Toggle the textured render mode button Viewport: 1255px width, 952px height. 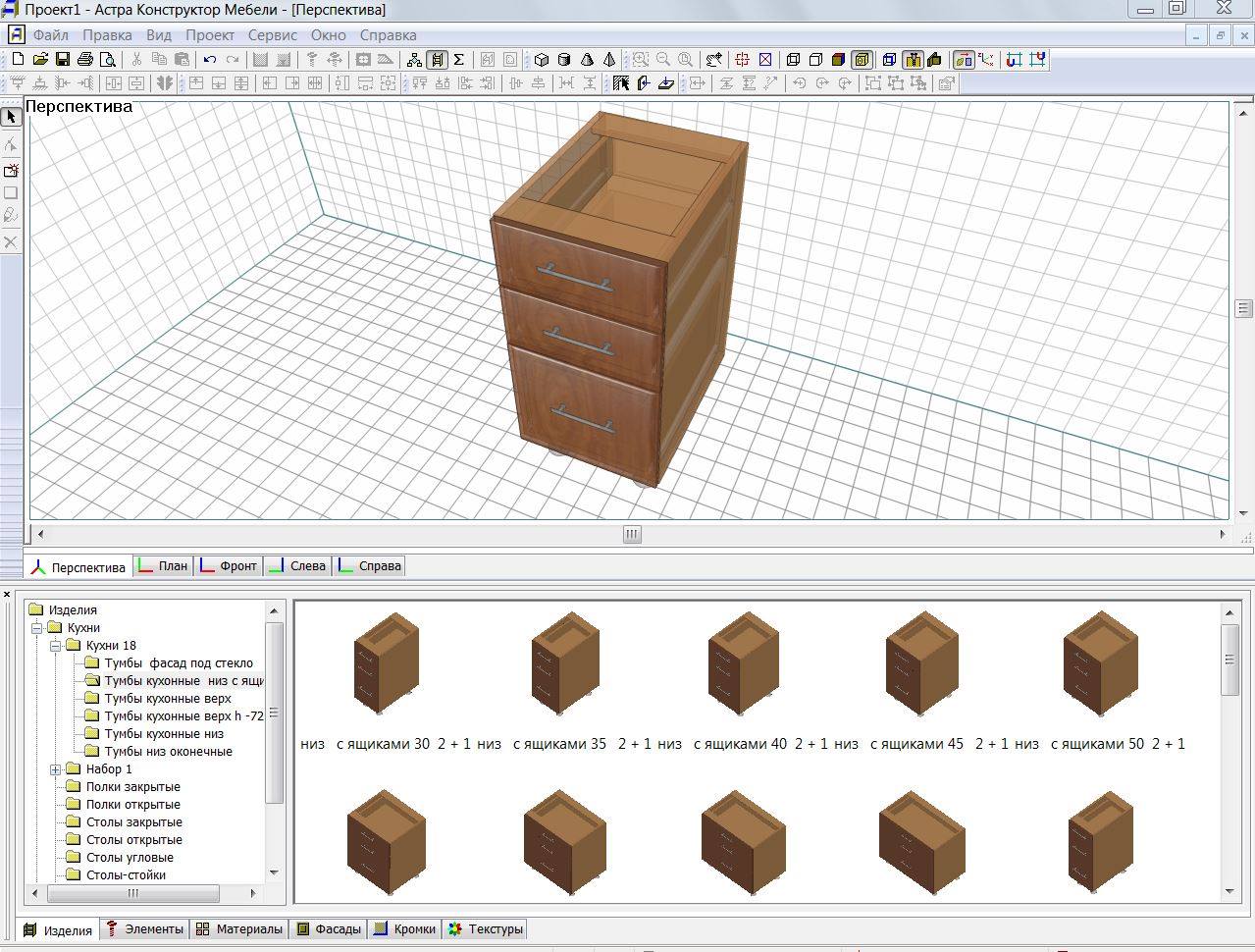(x=863, y=60)
